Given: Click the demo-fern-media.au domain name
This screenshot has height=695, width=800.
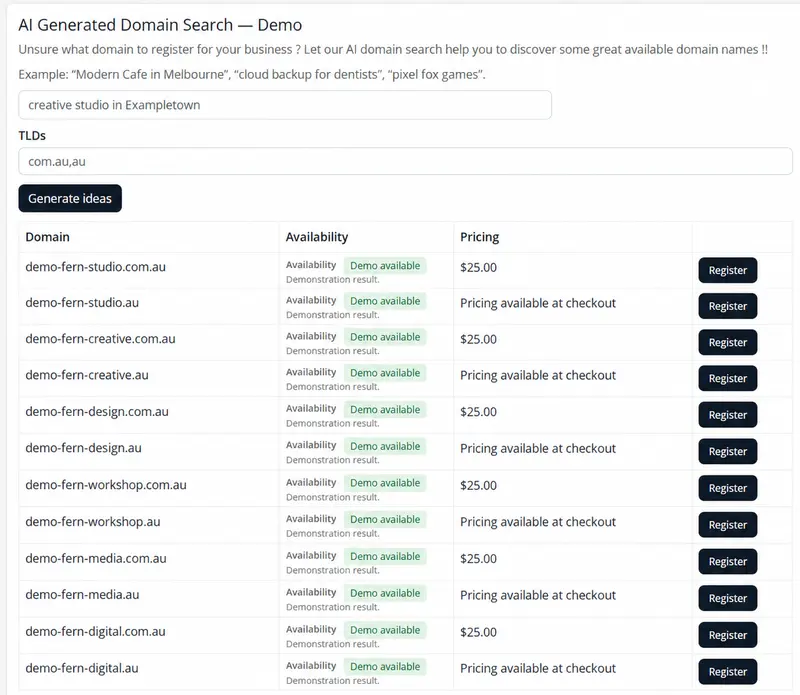Looking at the screenshot, I should tap(82, 594).
